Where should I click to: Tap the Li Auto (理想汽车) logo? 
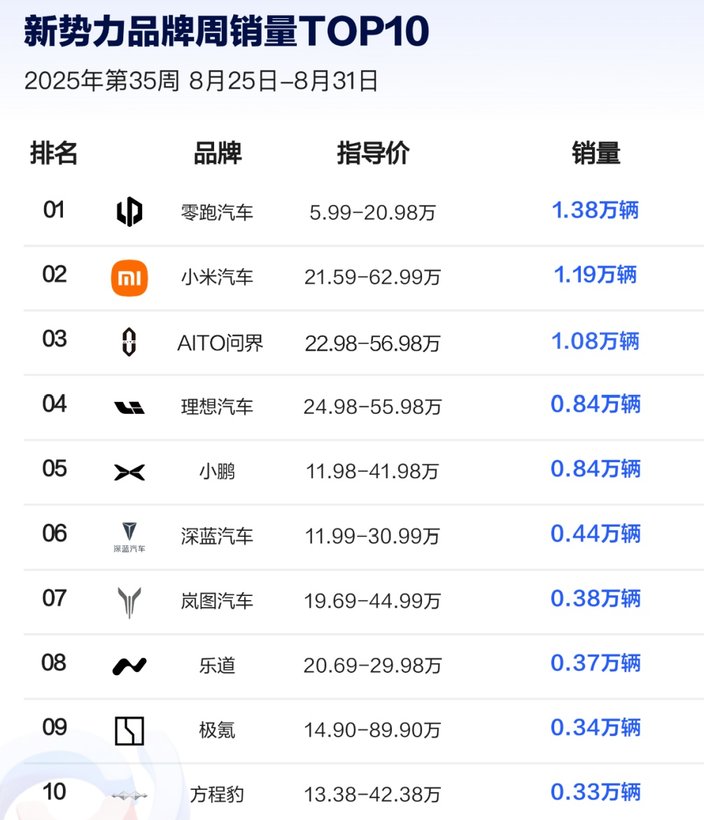point(129,406)
